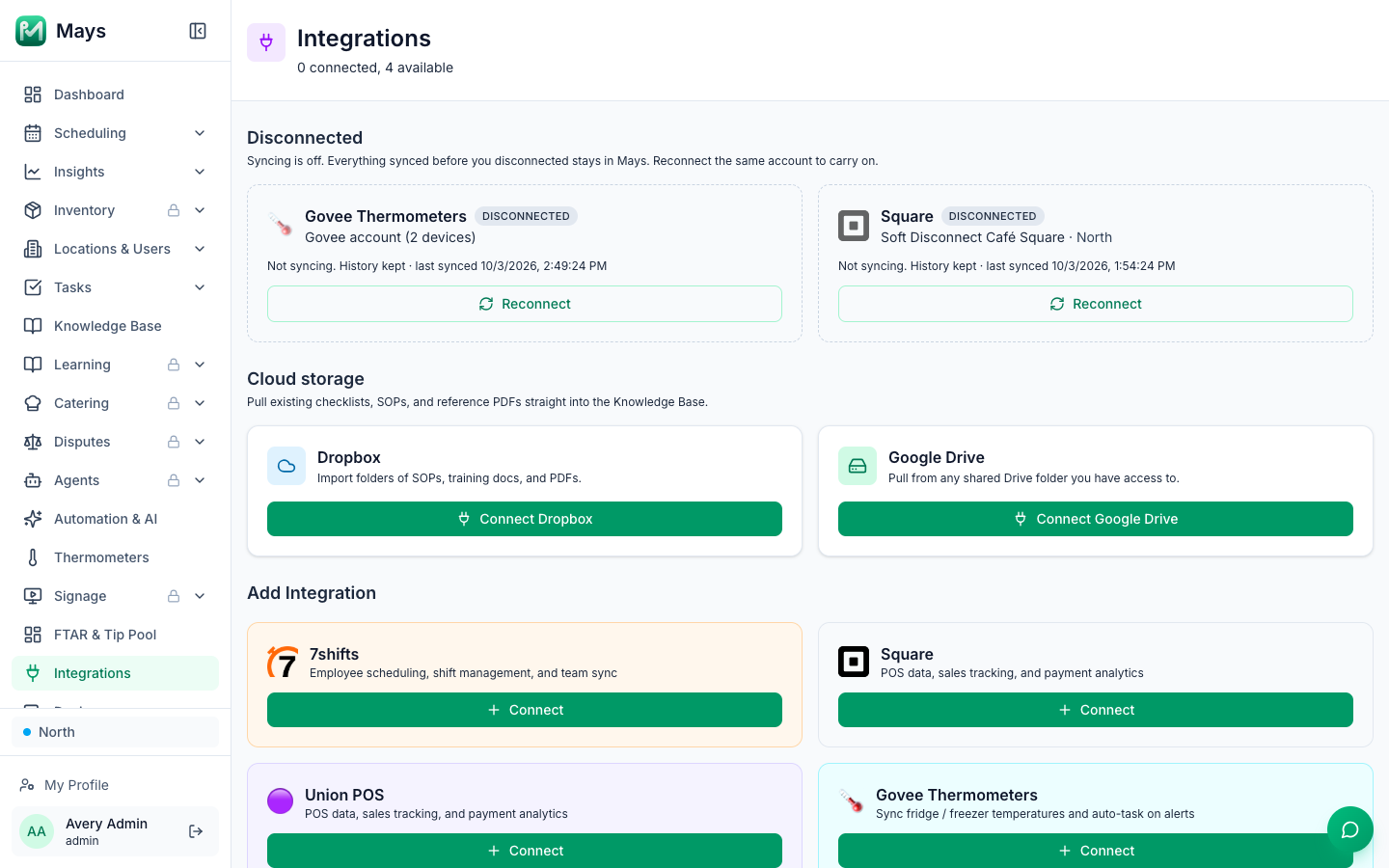Open the Thermometers menu item
Image resolution: width=1389 pixels, height=868 pixels.
(115, 557)
